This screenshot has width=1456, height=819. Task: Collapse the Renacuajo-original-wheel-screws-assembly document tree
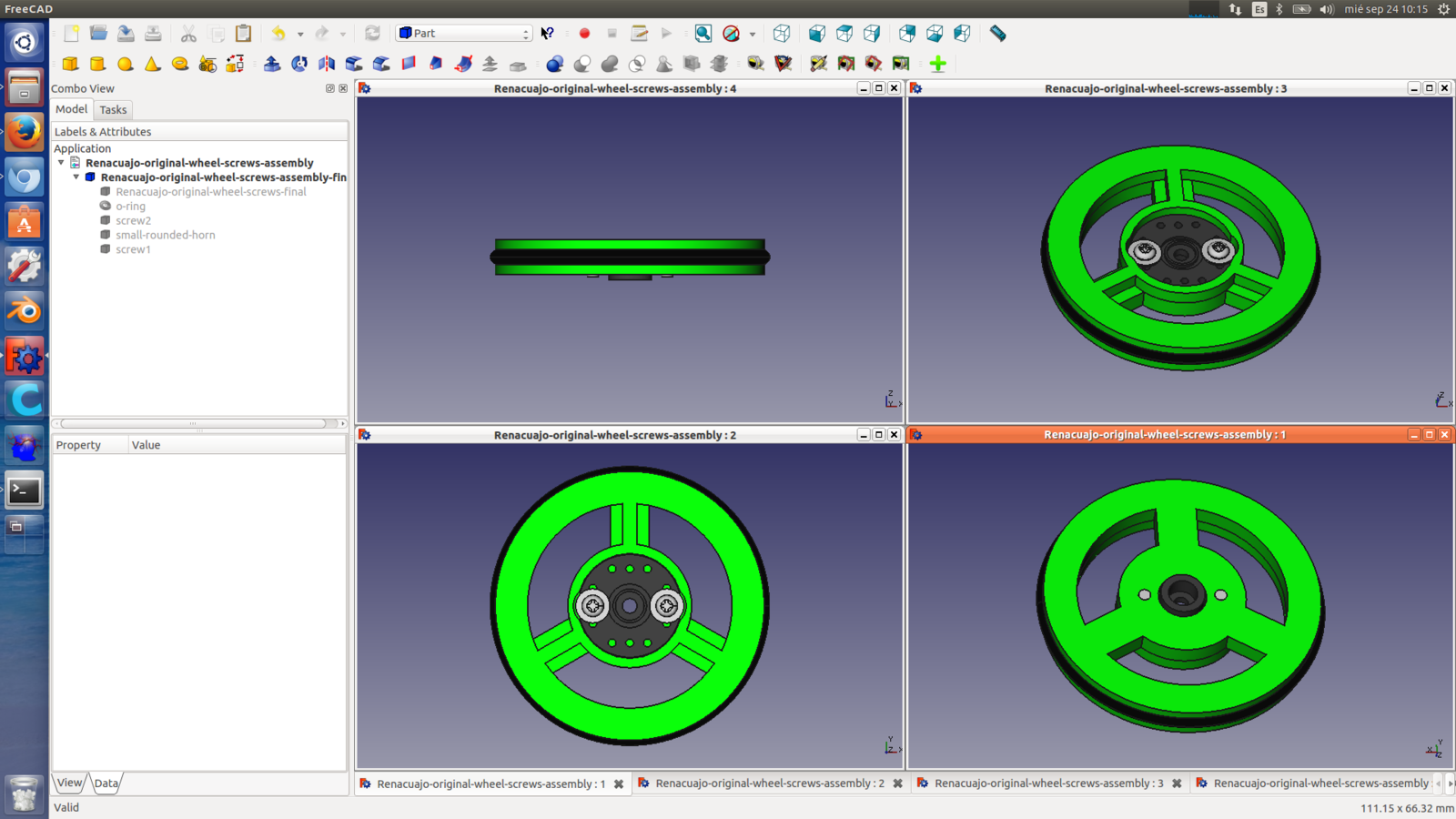point(61,163)
